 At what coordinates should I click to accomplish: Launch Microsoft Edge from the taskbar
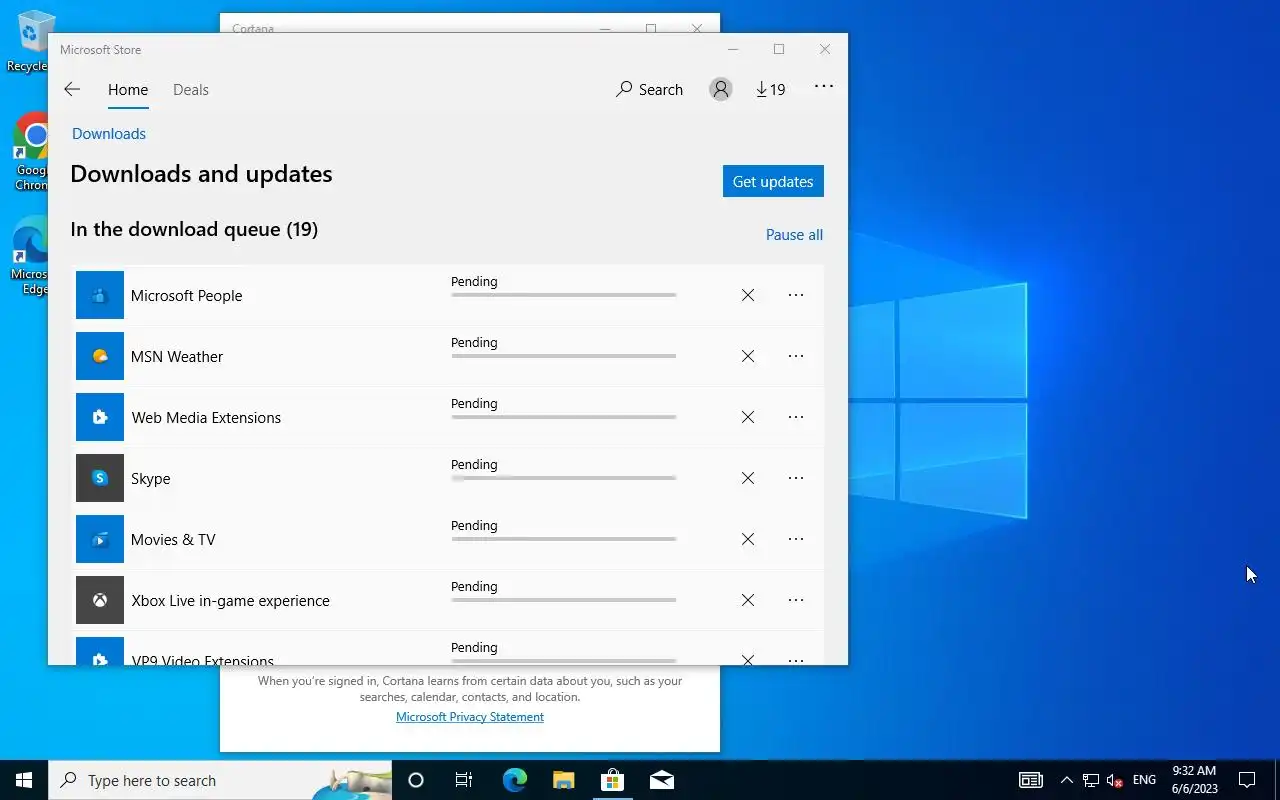point(514,780)
